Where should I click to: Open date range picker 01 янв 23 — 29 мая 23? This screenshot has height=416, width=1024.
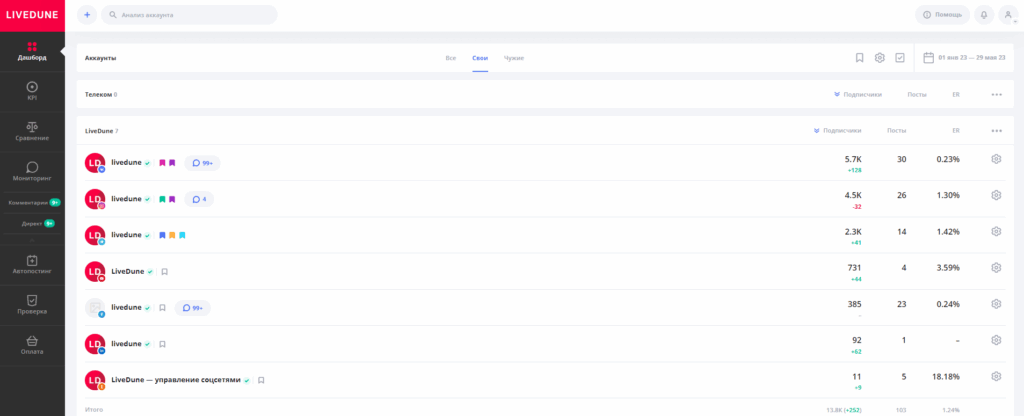pyautogui.click(x=963, y=58)
